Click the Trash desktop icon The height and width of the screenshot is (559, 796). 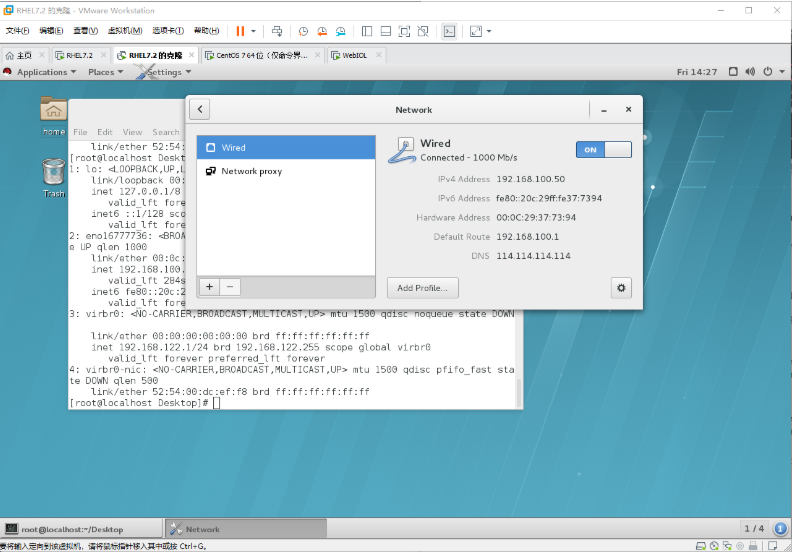click(53, 178)
